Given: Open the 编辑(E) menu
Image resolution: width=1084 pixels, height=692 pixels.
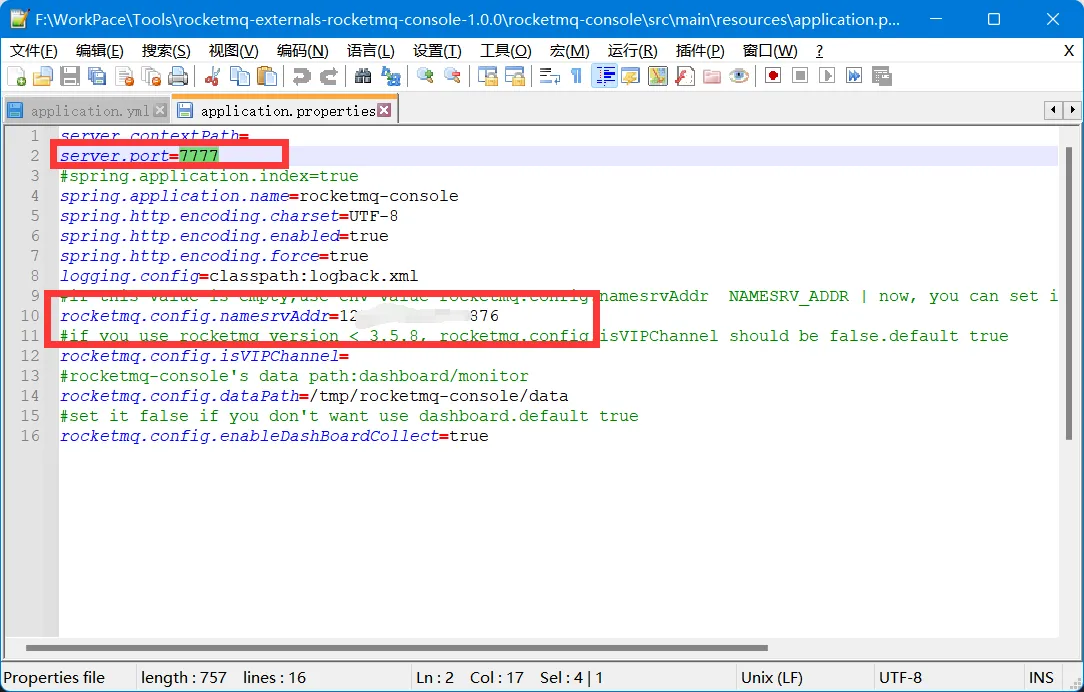Looking at the screenshot, I should pos(100,51).
